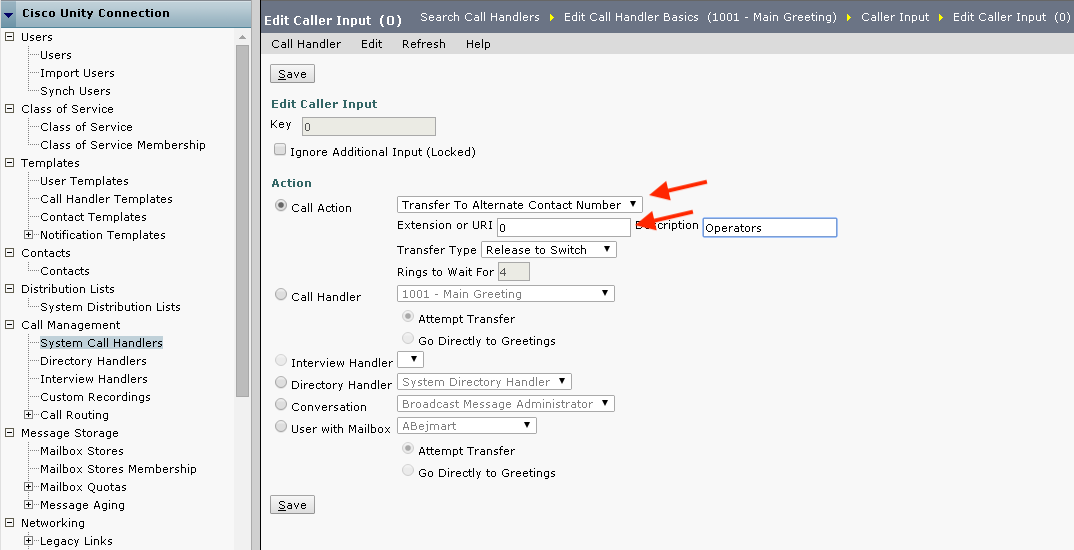Open Contact Templates page
The image size is (1074, 550).
pos(93,216)
